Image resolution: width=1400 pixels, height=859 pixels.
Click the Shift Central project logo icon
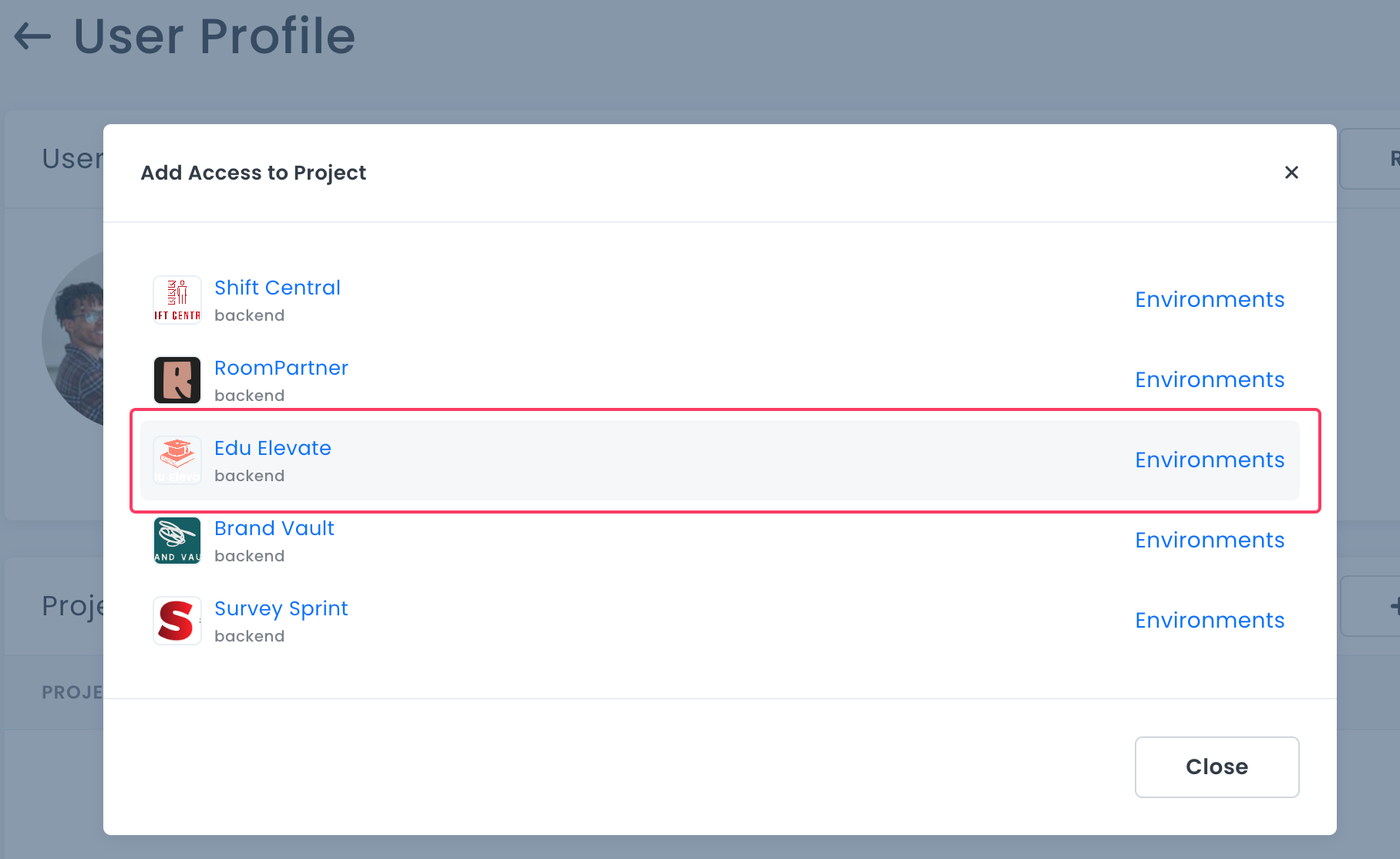(x=177, y=300)
